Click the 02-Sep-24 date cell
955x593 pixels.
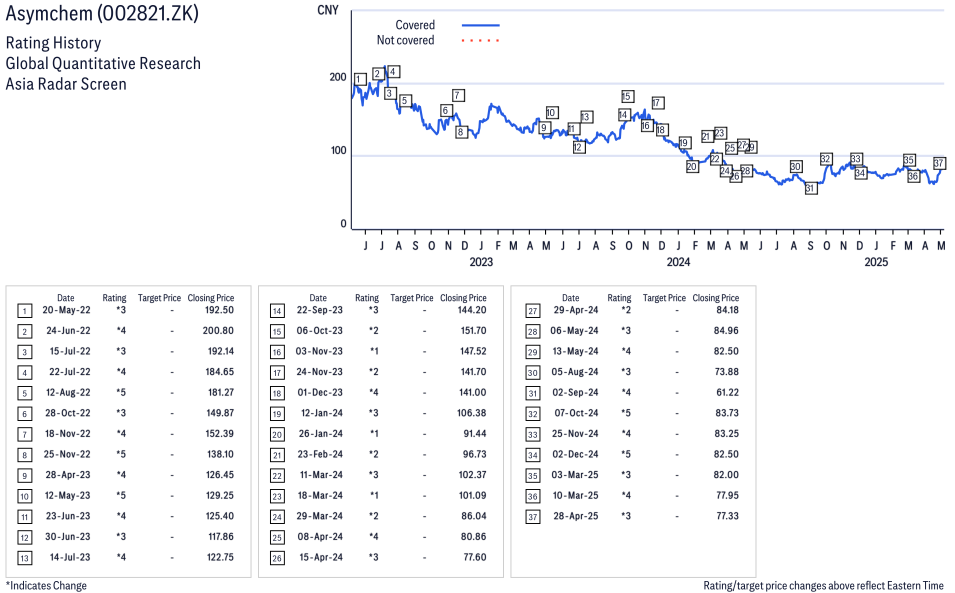pyautogui.click(x=576, y=392)
